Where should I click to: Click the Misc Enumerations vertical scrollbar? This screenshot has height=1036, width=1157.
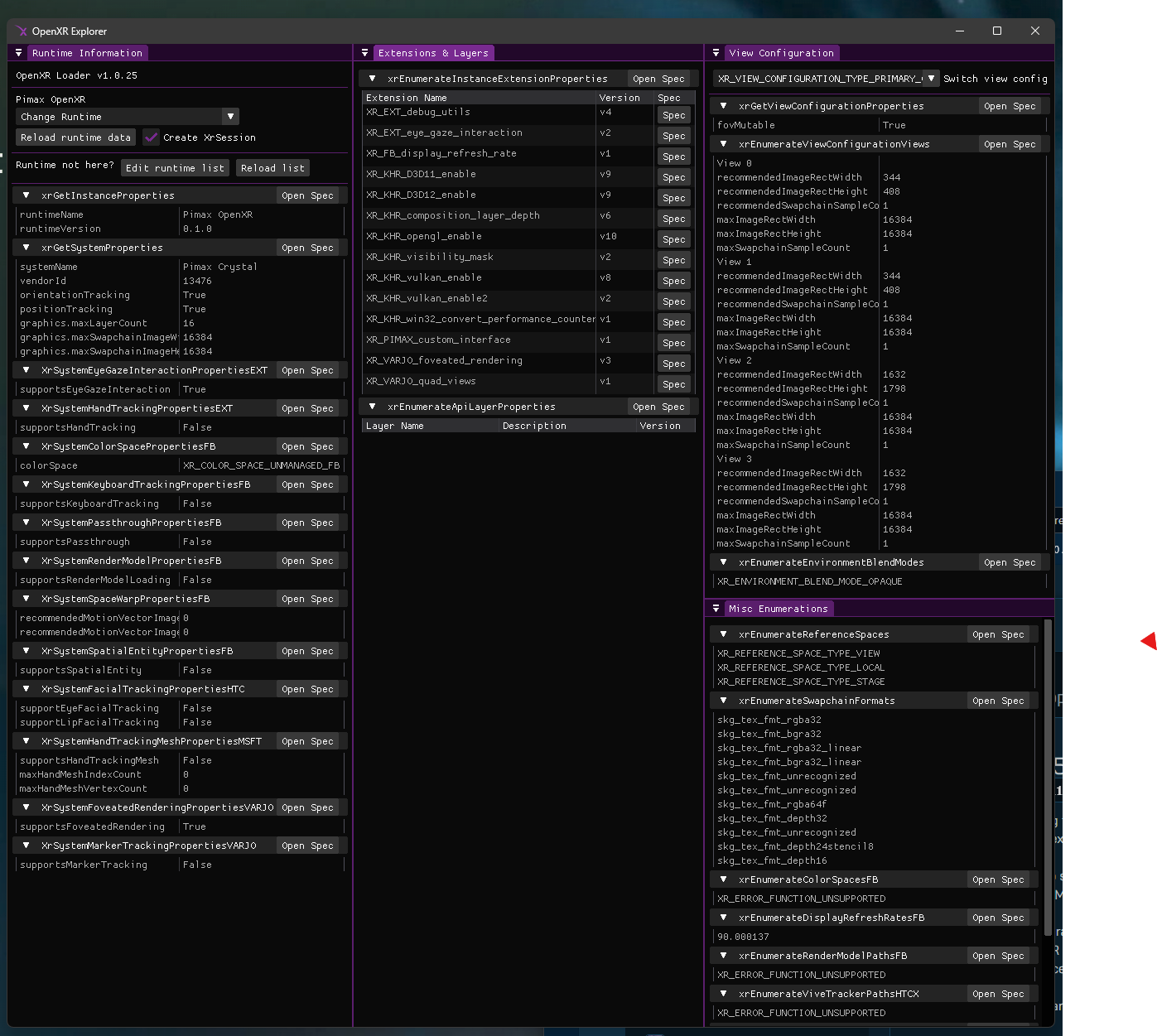(1048, 777)
